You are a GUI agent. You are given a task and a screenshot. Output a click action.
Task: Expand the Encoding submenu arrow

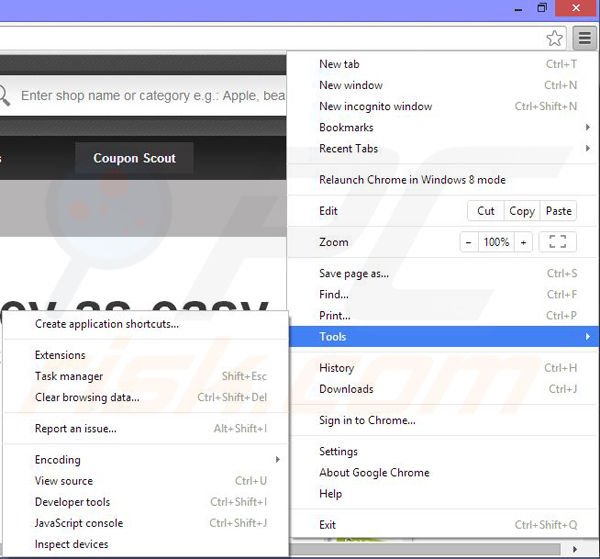[x=277, y=459]
